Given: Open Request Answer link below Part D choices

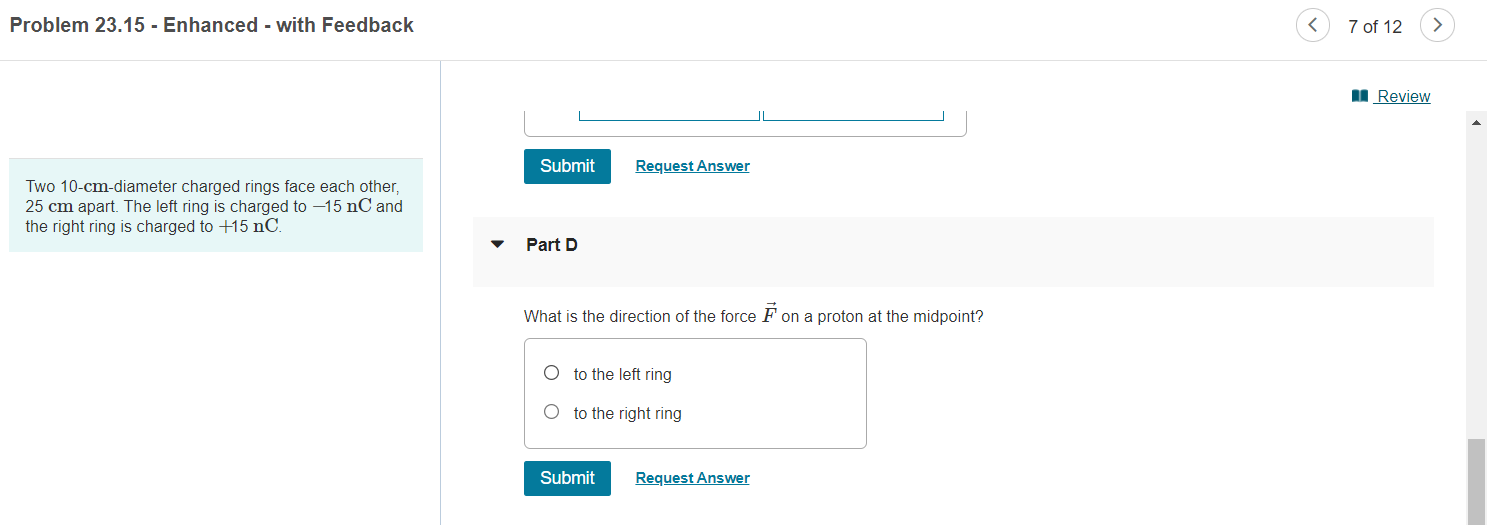Looking at the screenshot, I should (692, 478).
